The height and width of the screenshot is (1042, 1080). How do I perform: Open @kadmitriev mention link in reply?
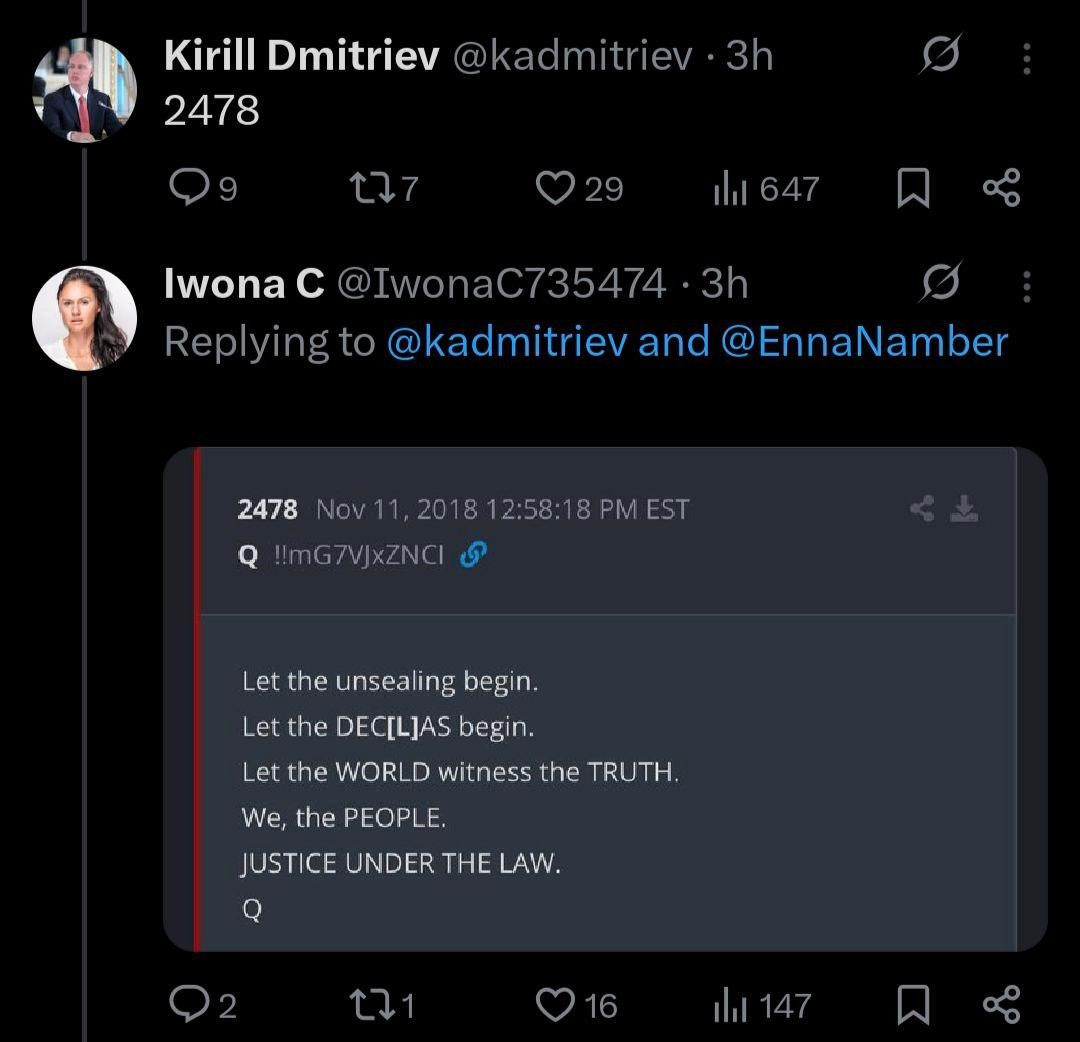coord(507,342)
